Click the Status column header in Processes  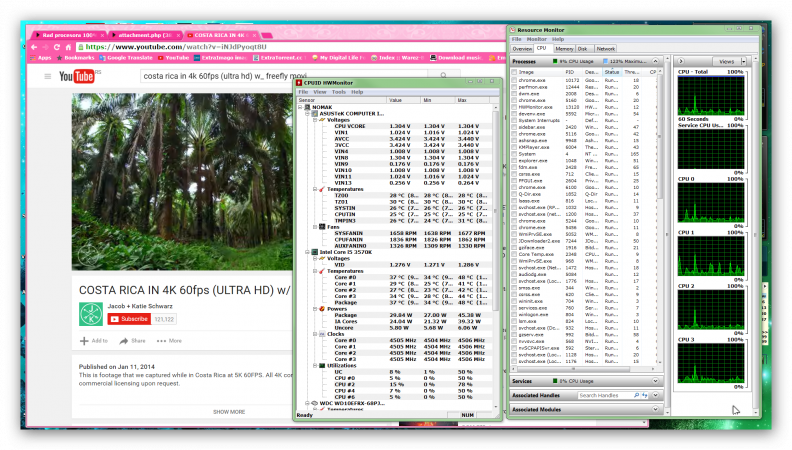(x=612, y=72)
